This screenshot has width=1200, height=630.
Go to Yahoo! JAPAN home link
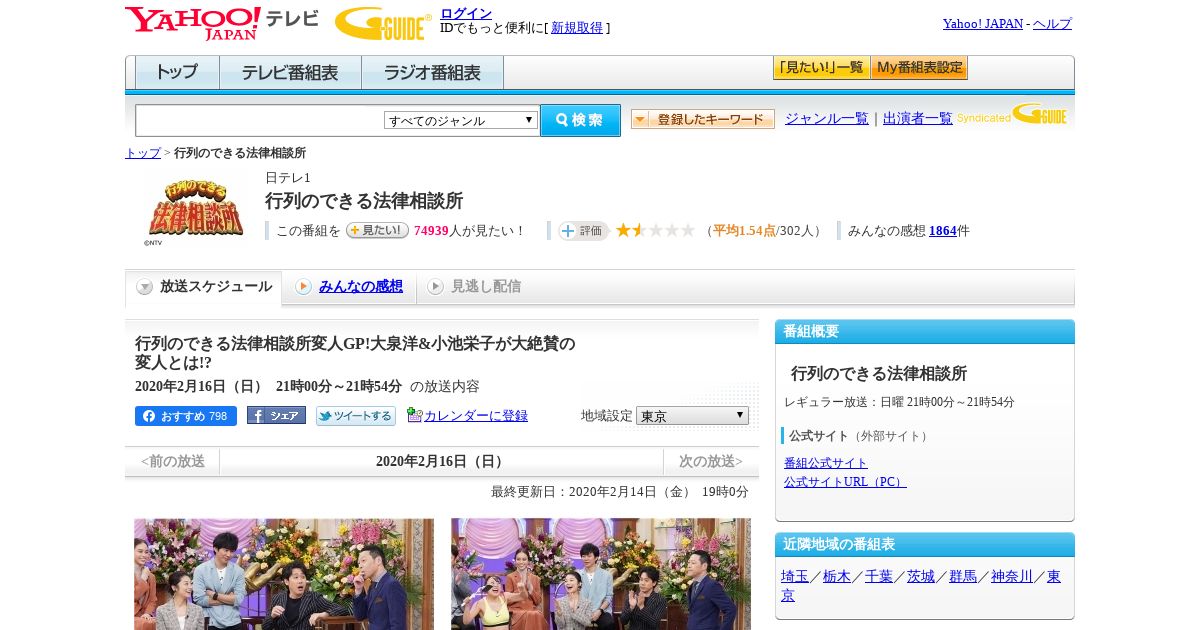(x=983, y=23)
